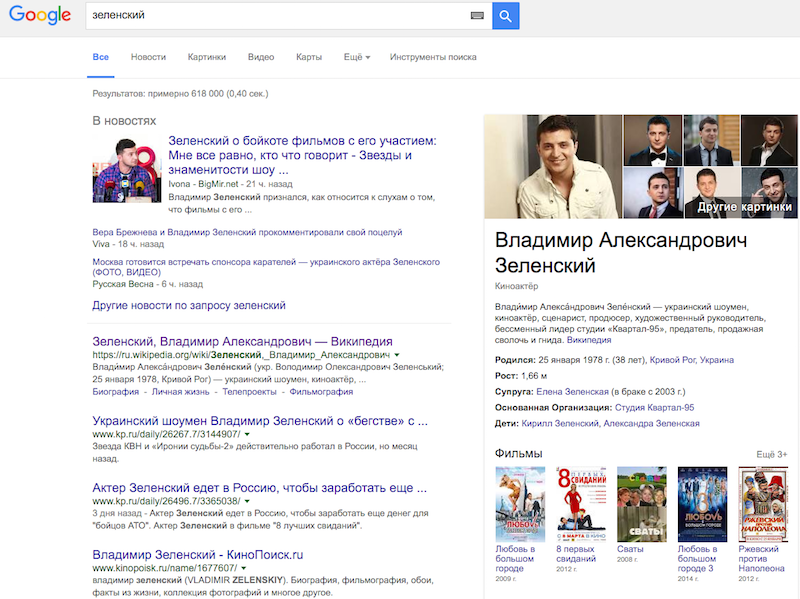
Task: Expand dropdown arrow next to wikipedia URL
Action: (x=397, y=355)
